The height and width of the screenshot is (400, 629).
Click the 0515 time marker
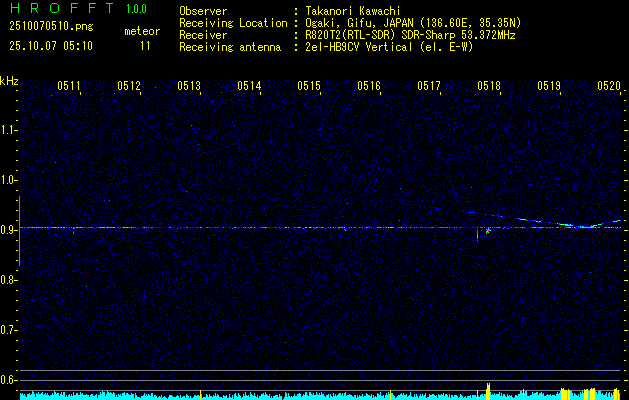pyautogui.click(x=309, y=86)
